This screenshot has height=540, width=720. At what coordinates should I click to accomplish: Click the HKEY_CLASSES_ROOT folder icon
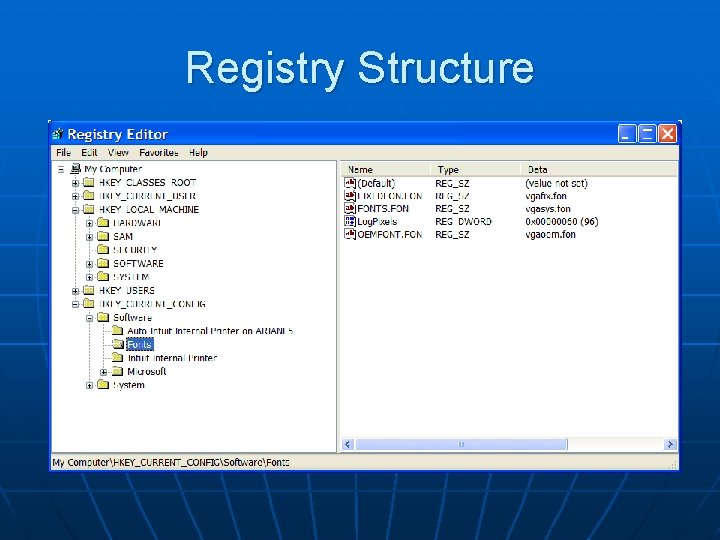(89, 182)
